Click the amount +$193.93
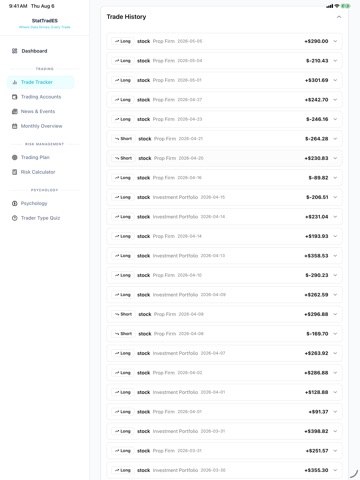360x480 pixels. [x=317, y=236]
